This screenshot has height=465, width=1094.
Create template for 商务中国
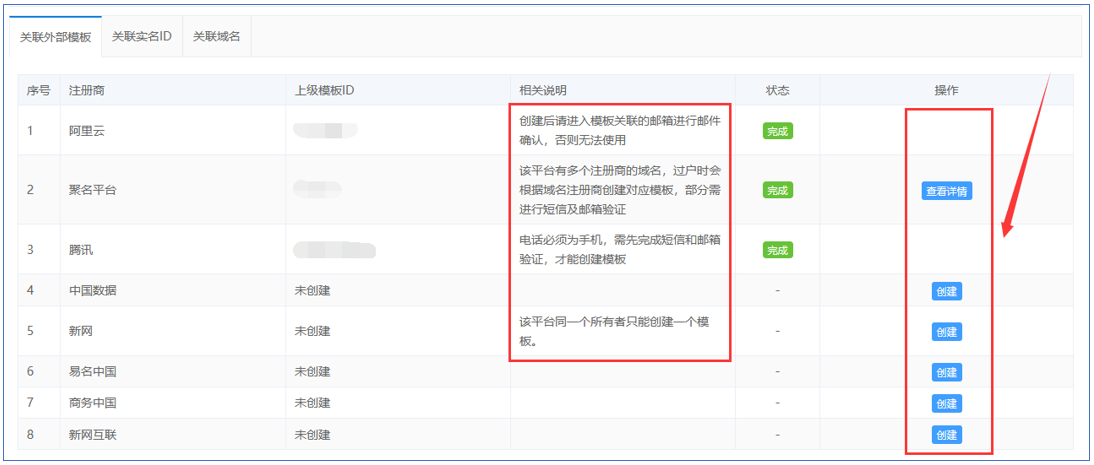pos(946,404)
